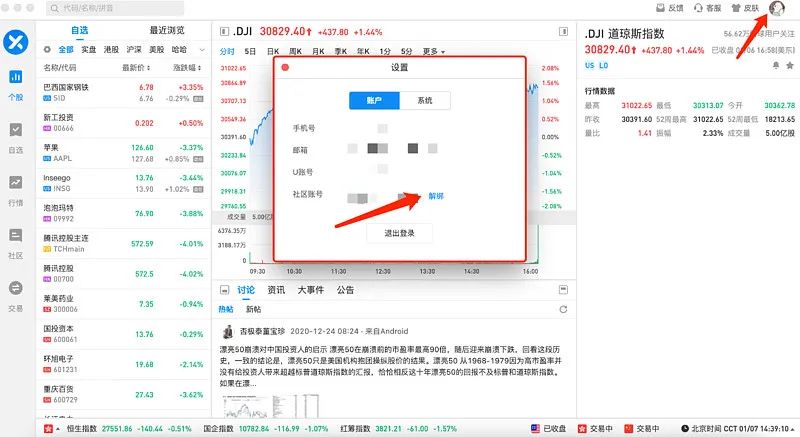
Task: Click the stock search input field
Action: click(115, 8)
